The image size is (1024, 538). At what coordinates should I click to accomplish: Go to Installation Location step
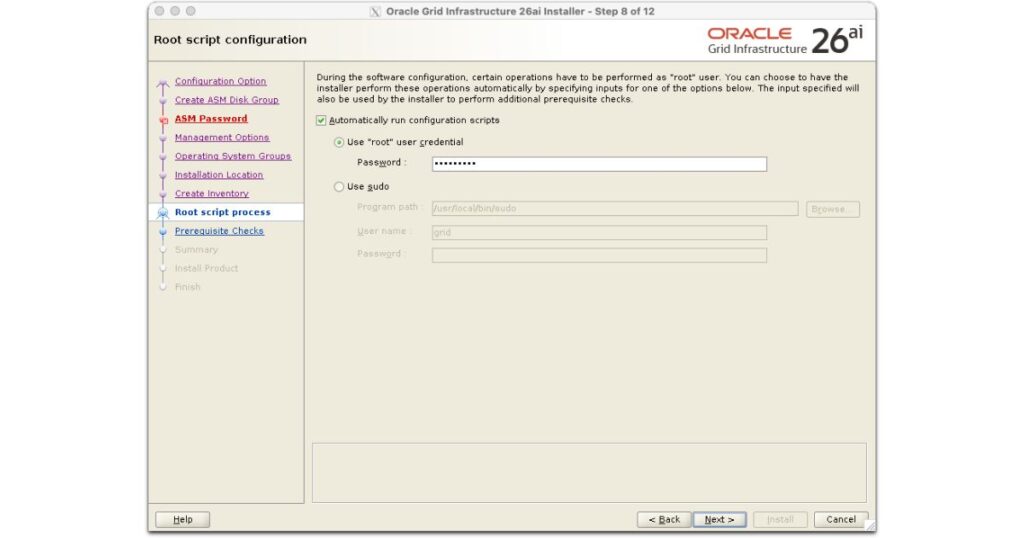pos(219,175)
